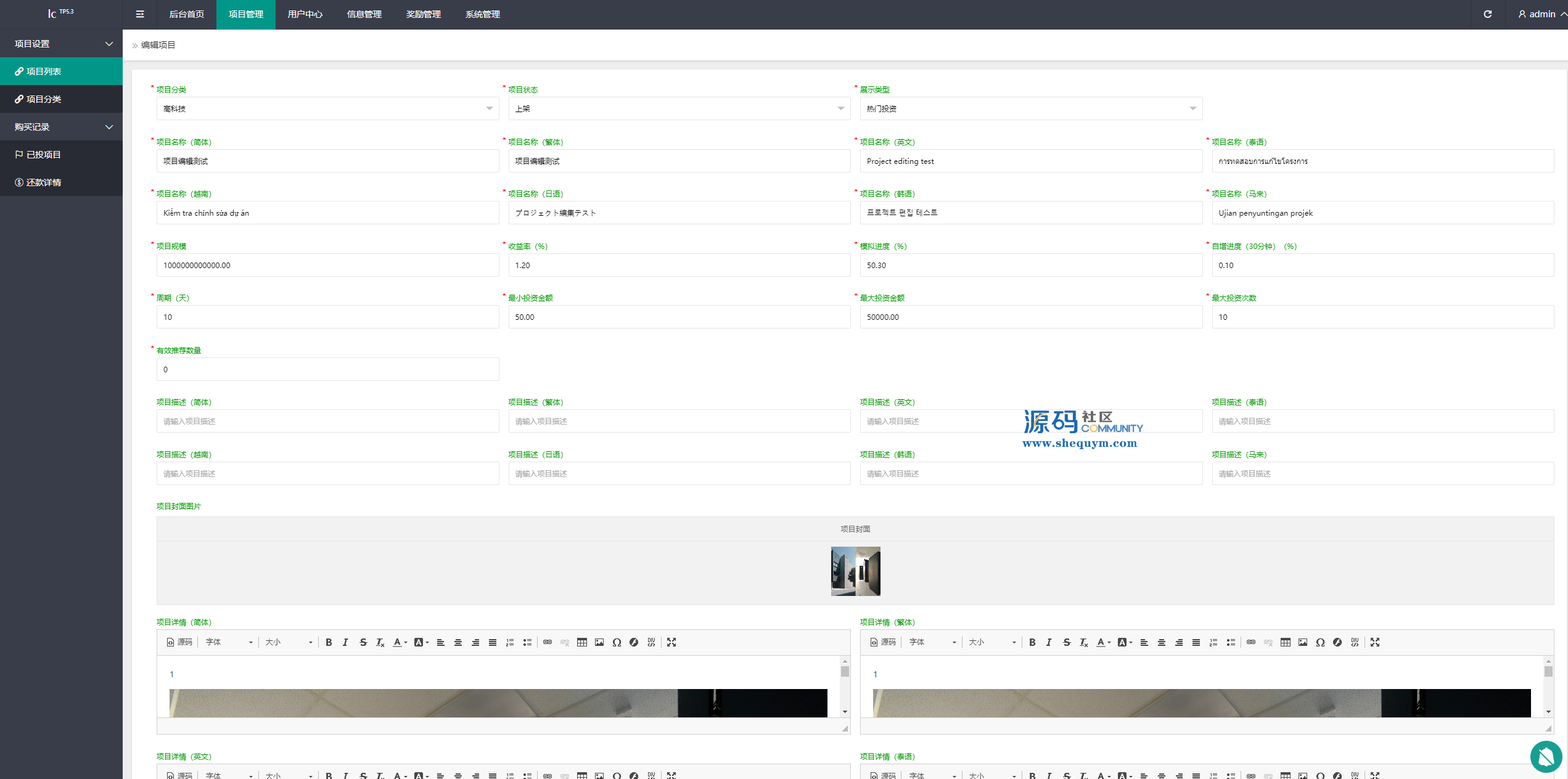Click the 周期（天）input field

327,317
